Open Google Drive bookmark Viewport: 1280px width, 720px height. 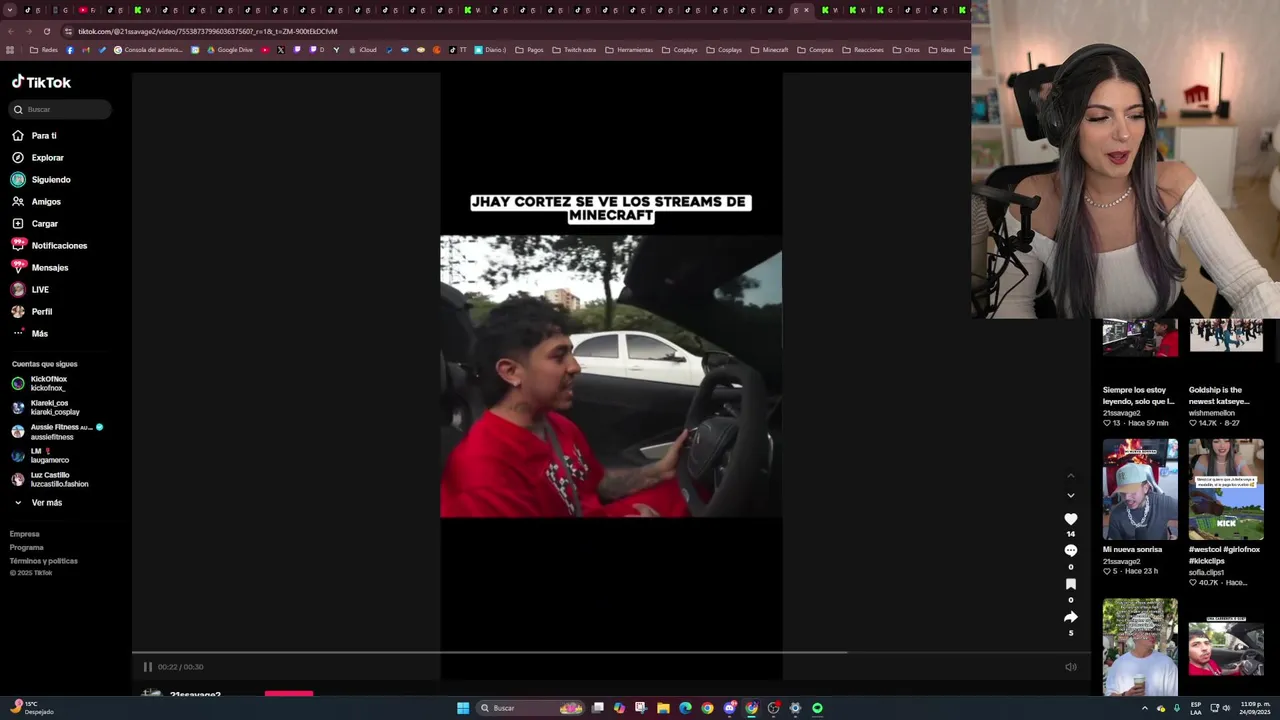(x=229, y=50)
